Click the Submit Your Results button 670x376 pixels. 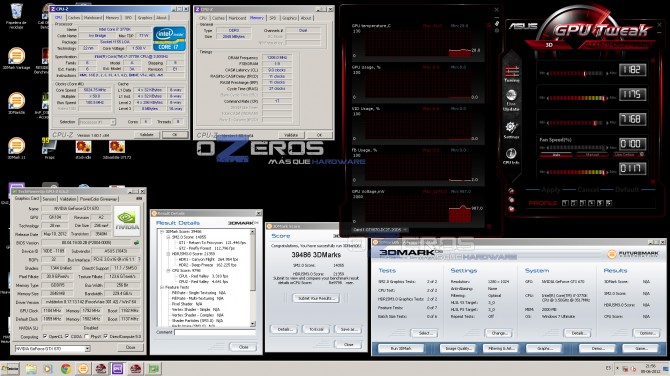(316, 298)
